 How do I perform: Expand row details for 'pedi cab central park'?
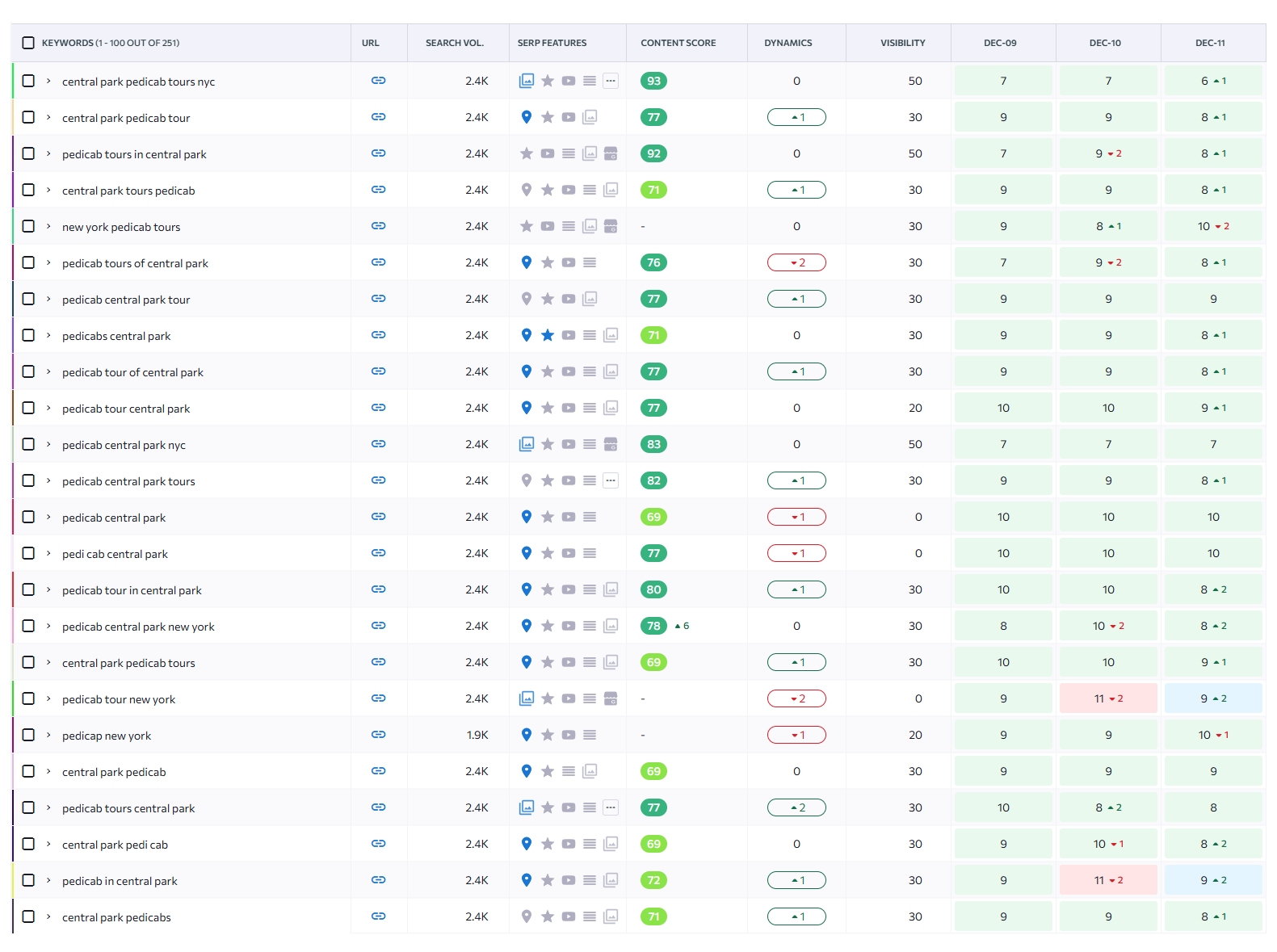point(48,553)
